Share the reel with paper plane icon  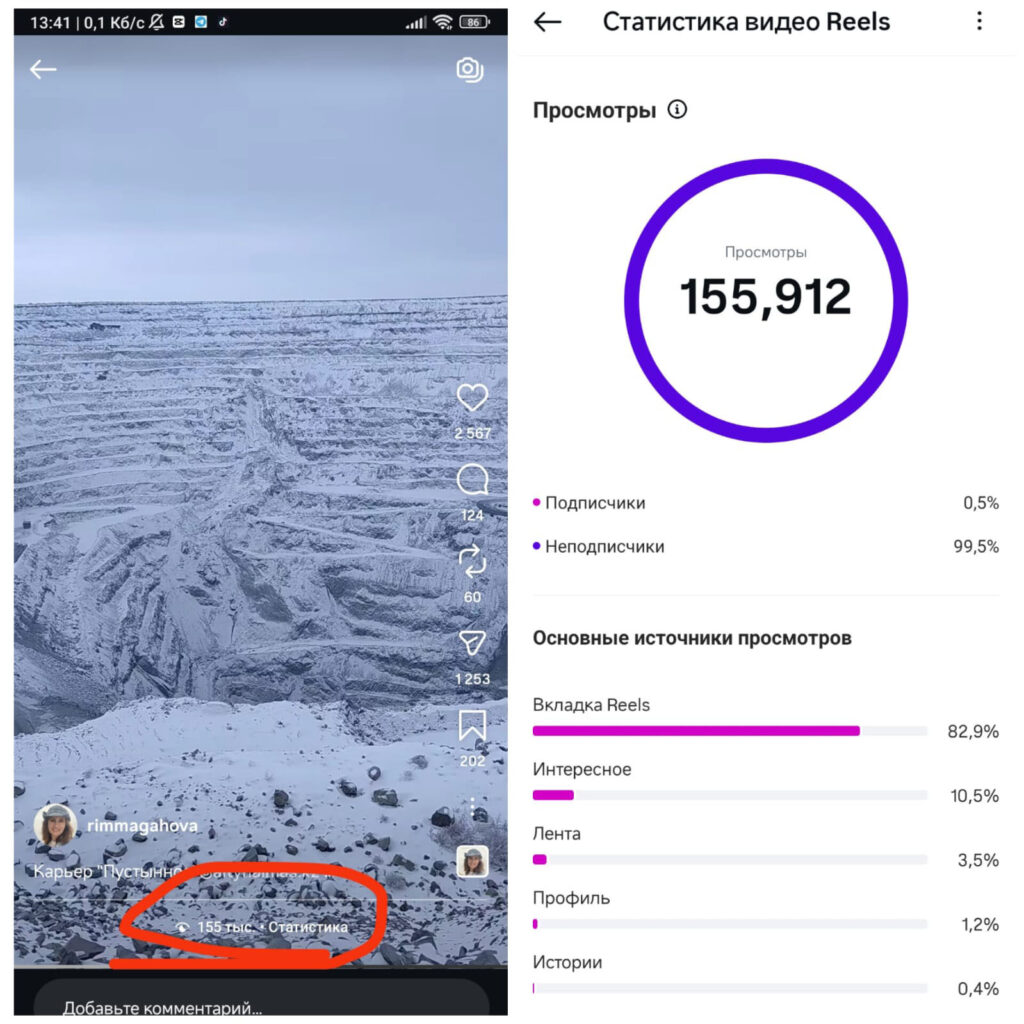coord(472,643)
